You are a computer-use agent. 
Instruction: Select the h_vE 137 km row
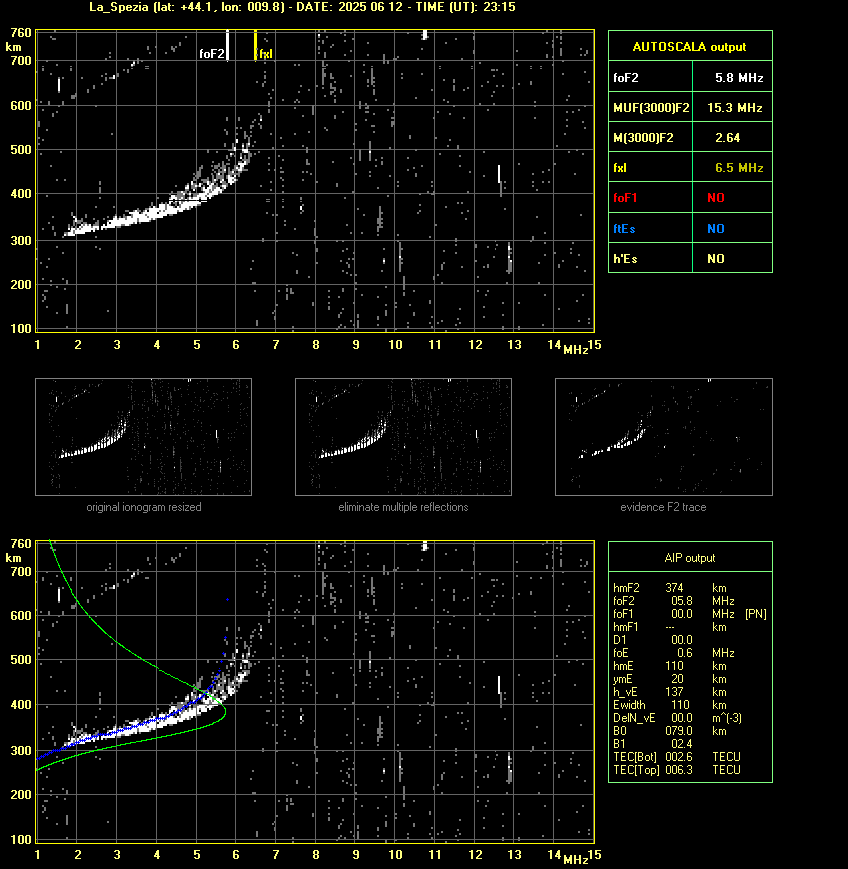pos(670,692)
